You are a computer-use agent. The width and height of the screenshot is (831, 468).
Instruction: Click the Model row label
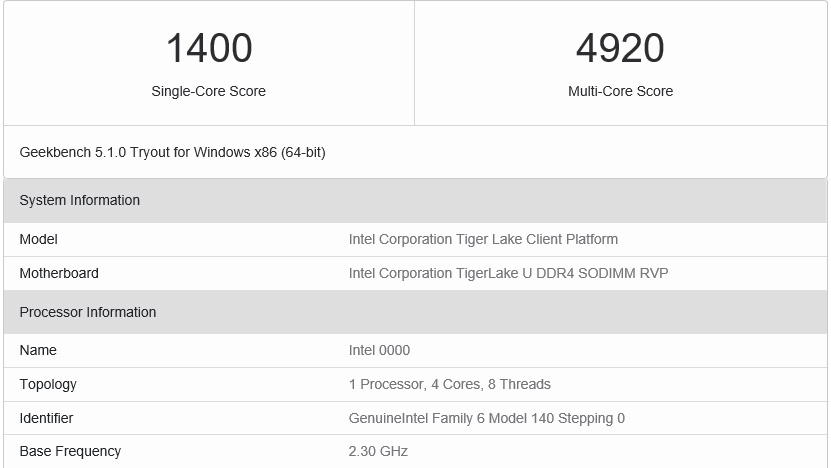pyautogui.click(x=39, y=239)
